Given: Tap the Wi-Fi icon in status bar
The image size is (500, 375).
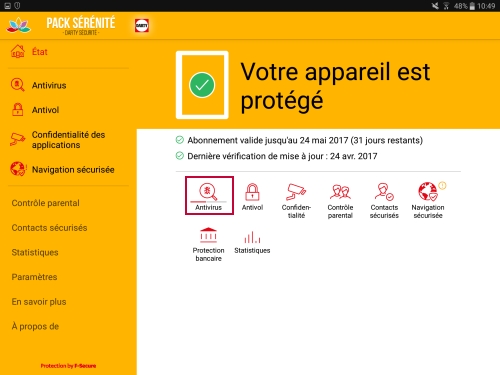Looking at the screenshot, I should [x=446, y=6].
